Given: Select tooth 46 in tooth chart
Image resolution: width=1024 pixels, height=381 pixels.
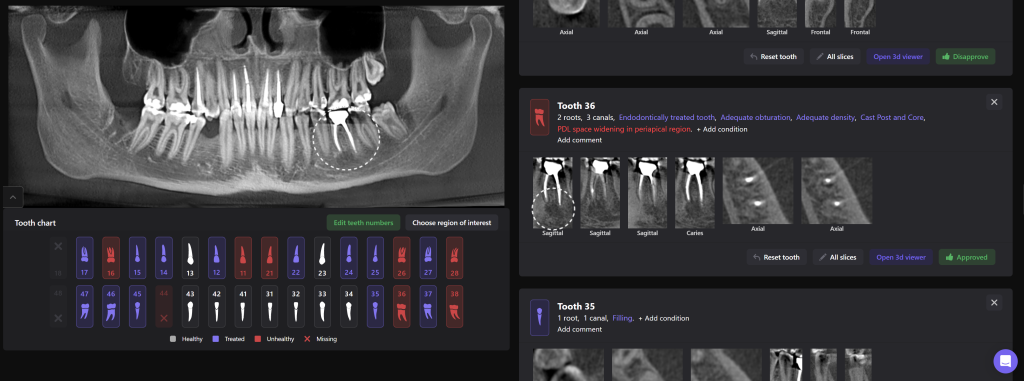Looking at the screenshot, I should 111,306.
